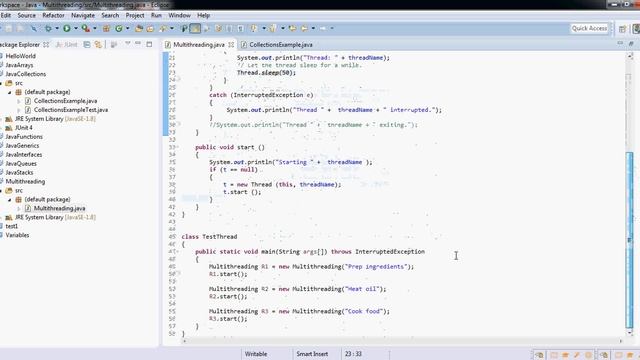Switch to the CollectionsExample.java editor tab

278,44
